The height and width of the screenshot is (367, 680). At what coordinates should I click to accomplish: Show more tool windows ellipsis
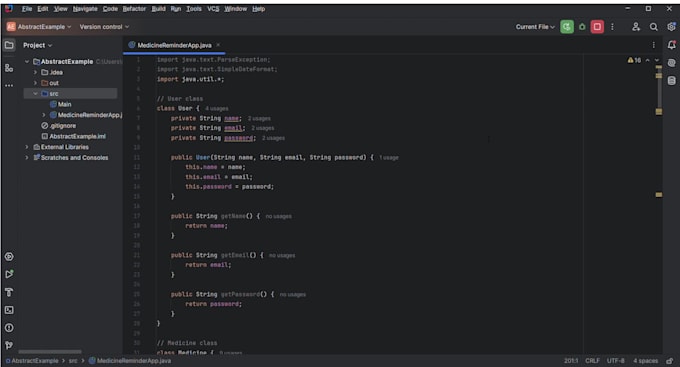pos(9,85)
